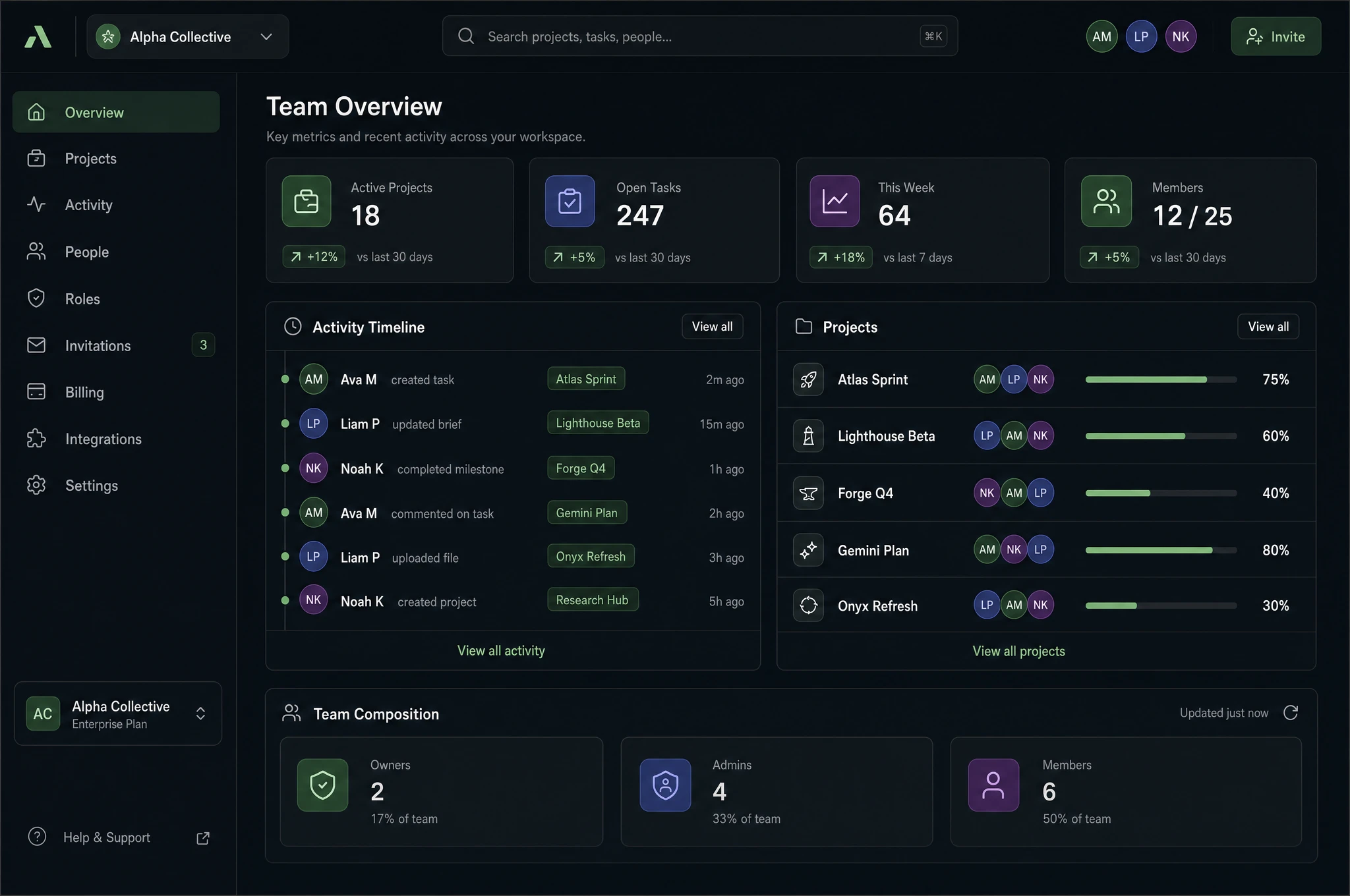Open Help & Support external link icon

coord(203,838)
